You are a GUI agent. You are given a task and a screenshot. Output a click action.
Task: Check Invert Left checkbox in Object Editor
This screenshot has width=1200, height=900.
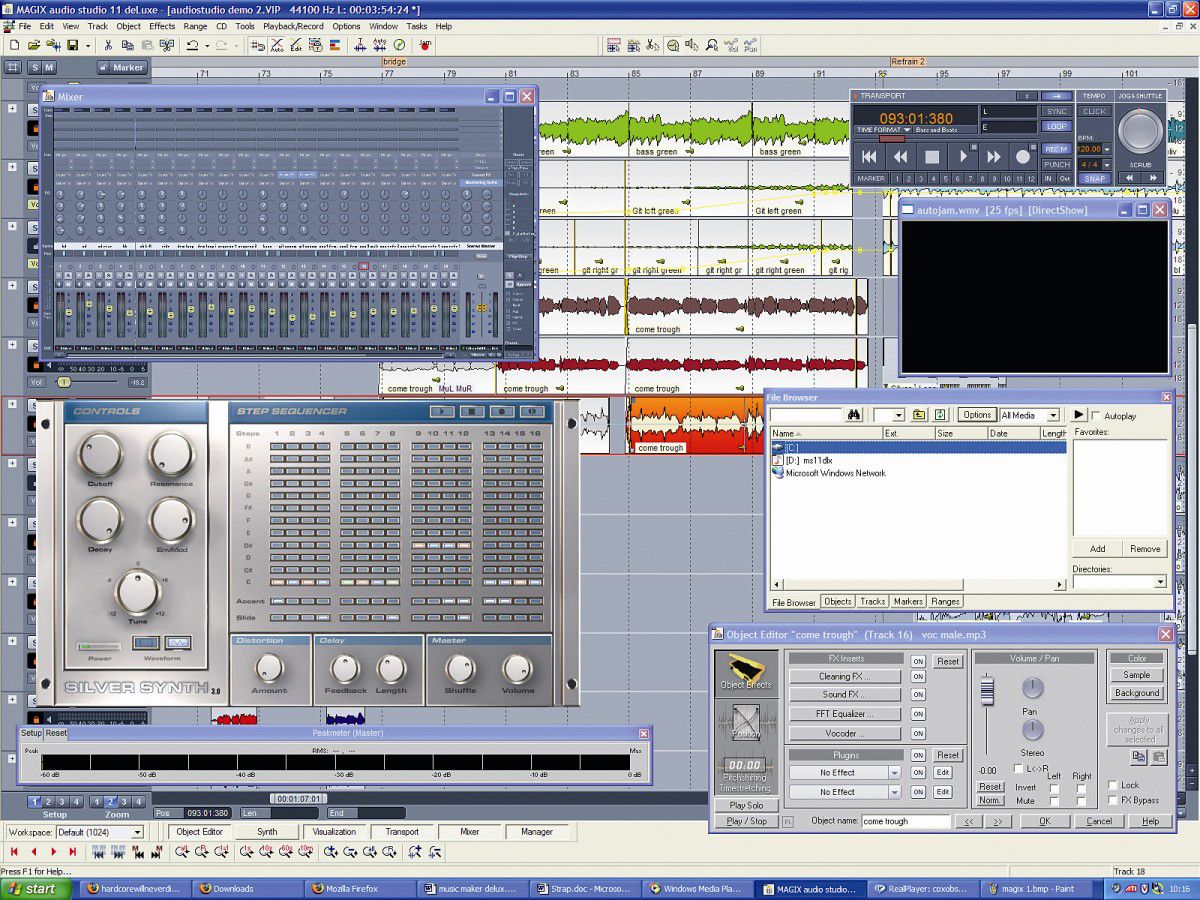(1053, 788)
